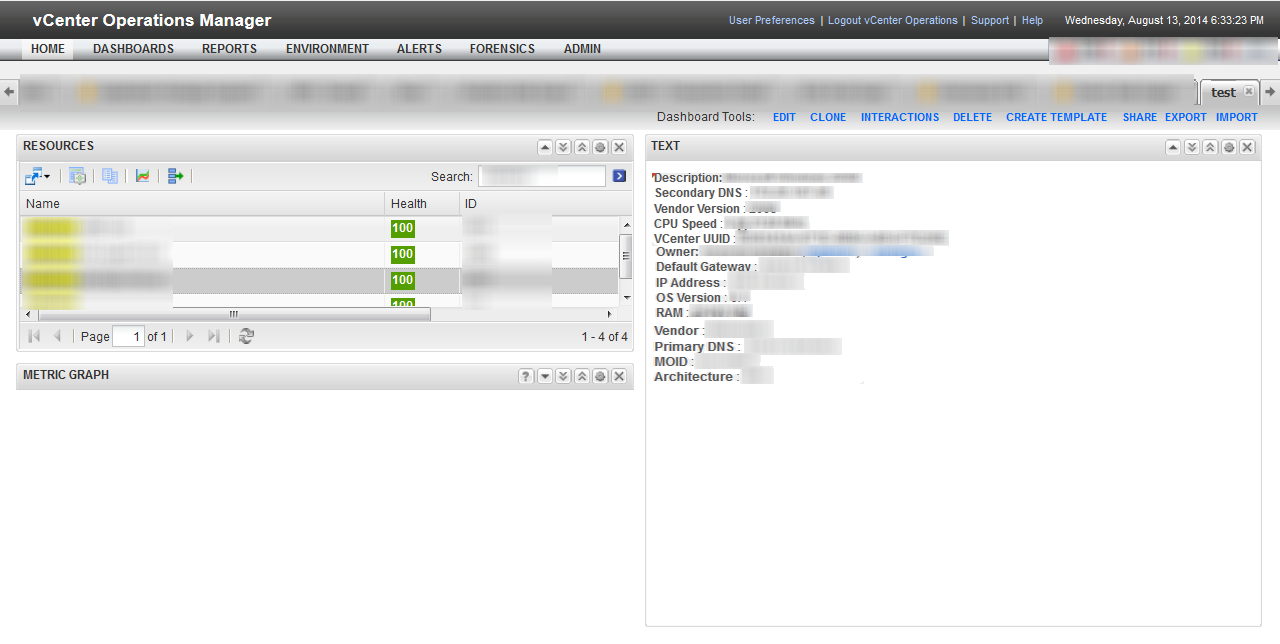Select the edit resource icon in Resources toolbar

(x=78, y=176)
